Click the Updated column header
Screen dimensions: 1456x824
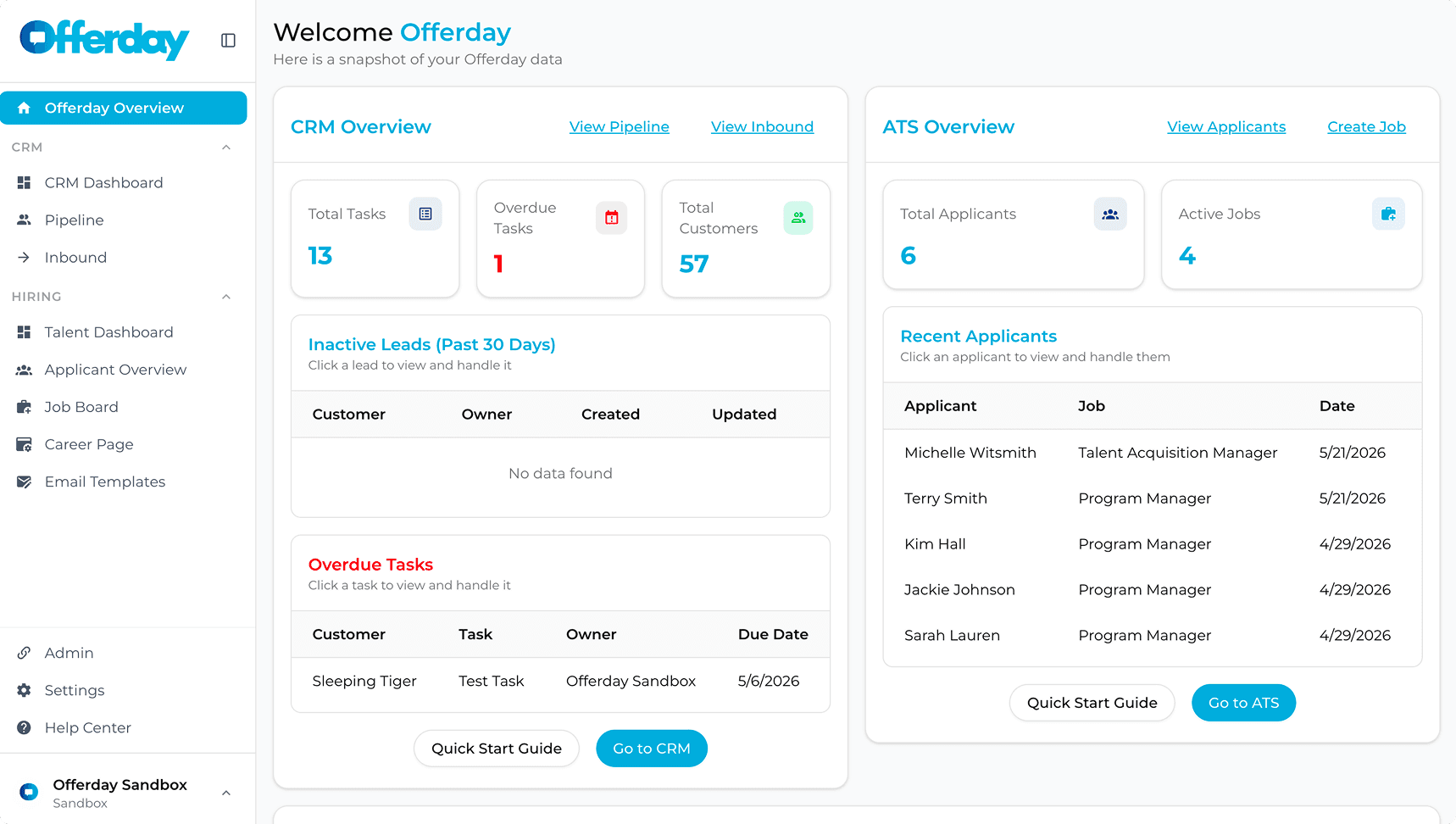[744, 414]
